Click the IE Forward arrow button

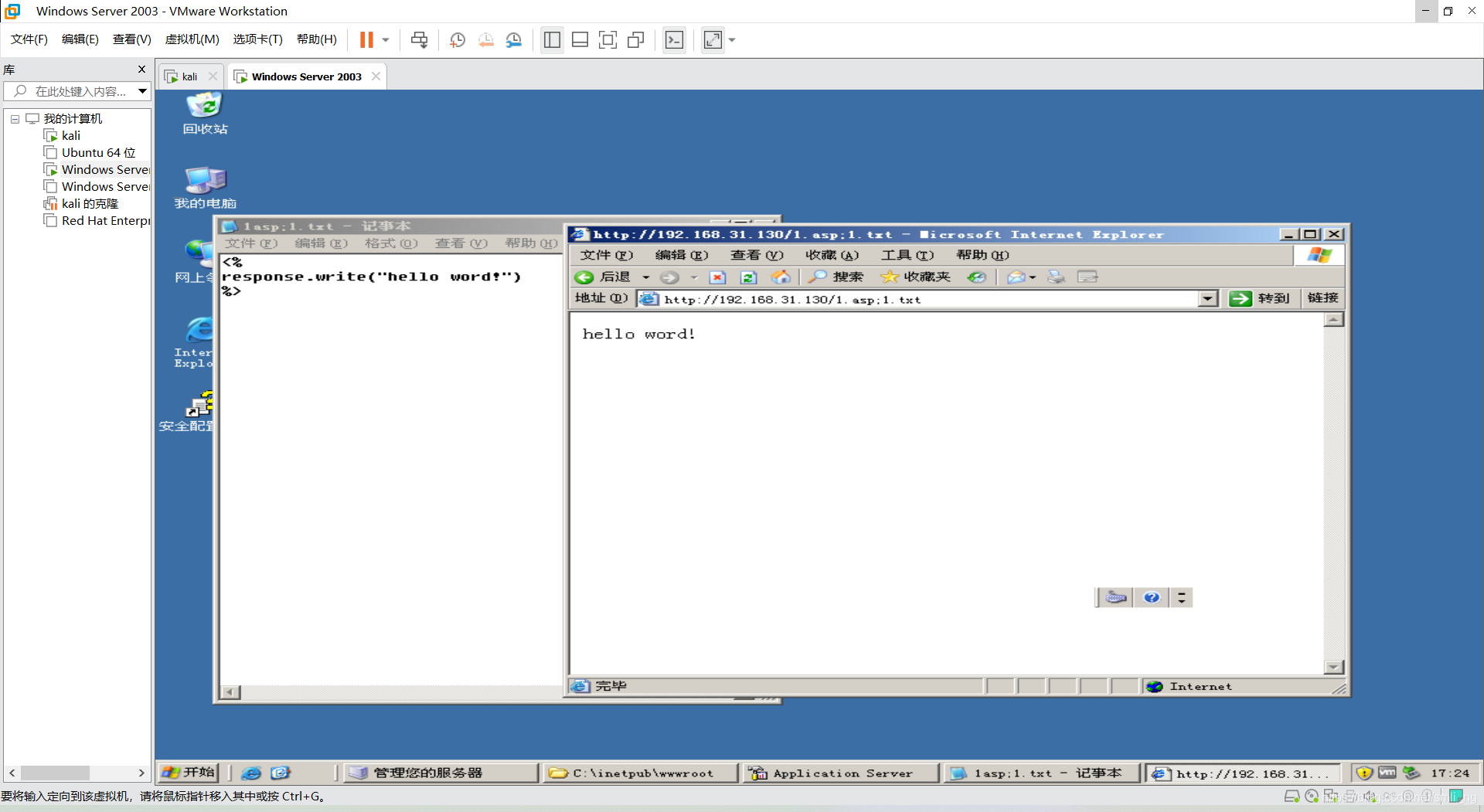coord(669,277)
